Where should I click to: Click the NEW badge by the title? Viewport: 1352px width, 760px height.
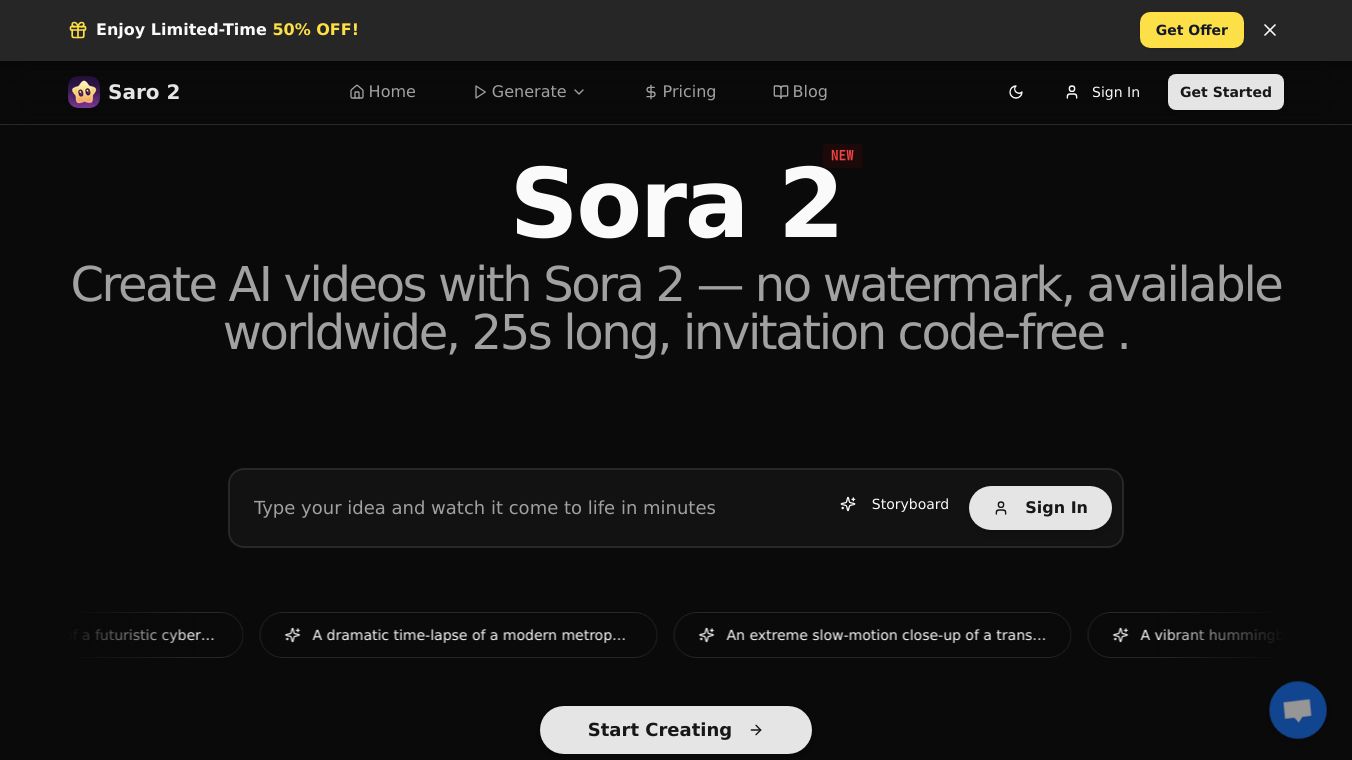pos(842,155)
